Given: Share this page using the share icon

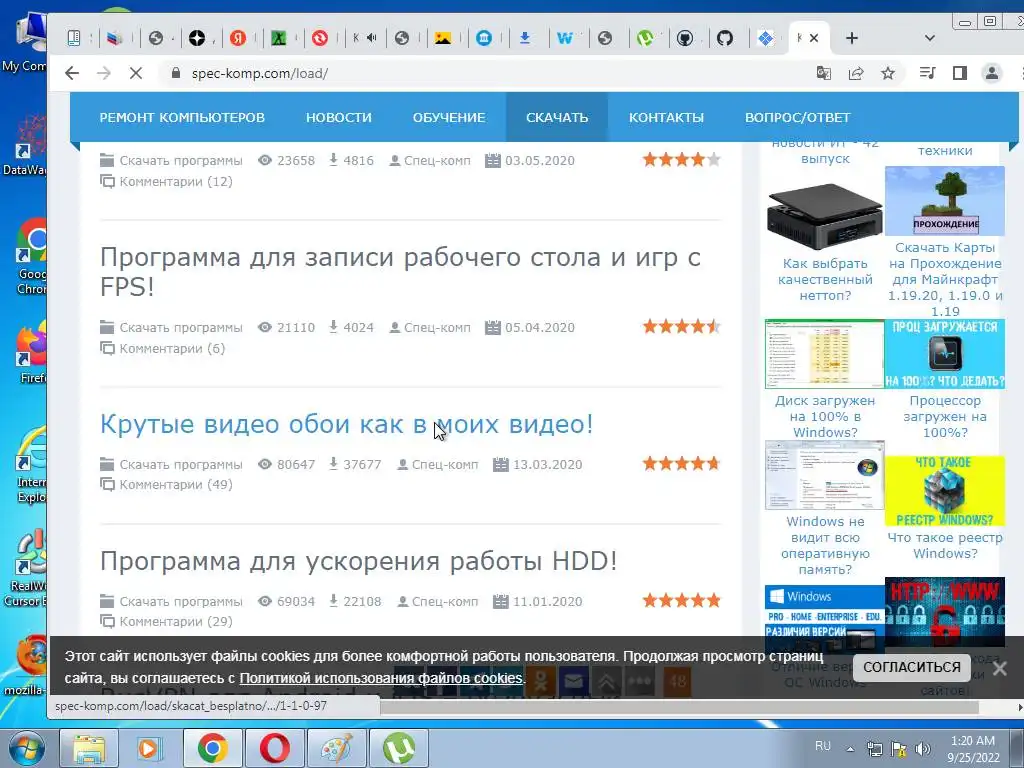Looking at the screenshot, I should point(856,73).
